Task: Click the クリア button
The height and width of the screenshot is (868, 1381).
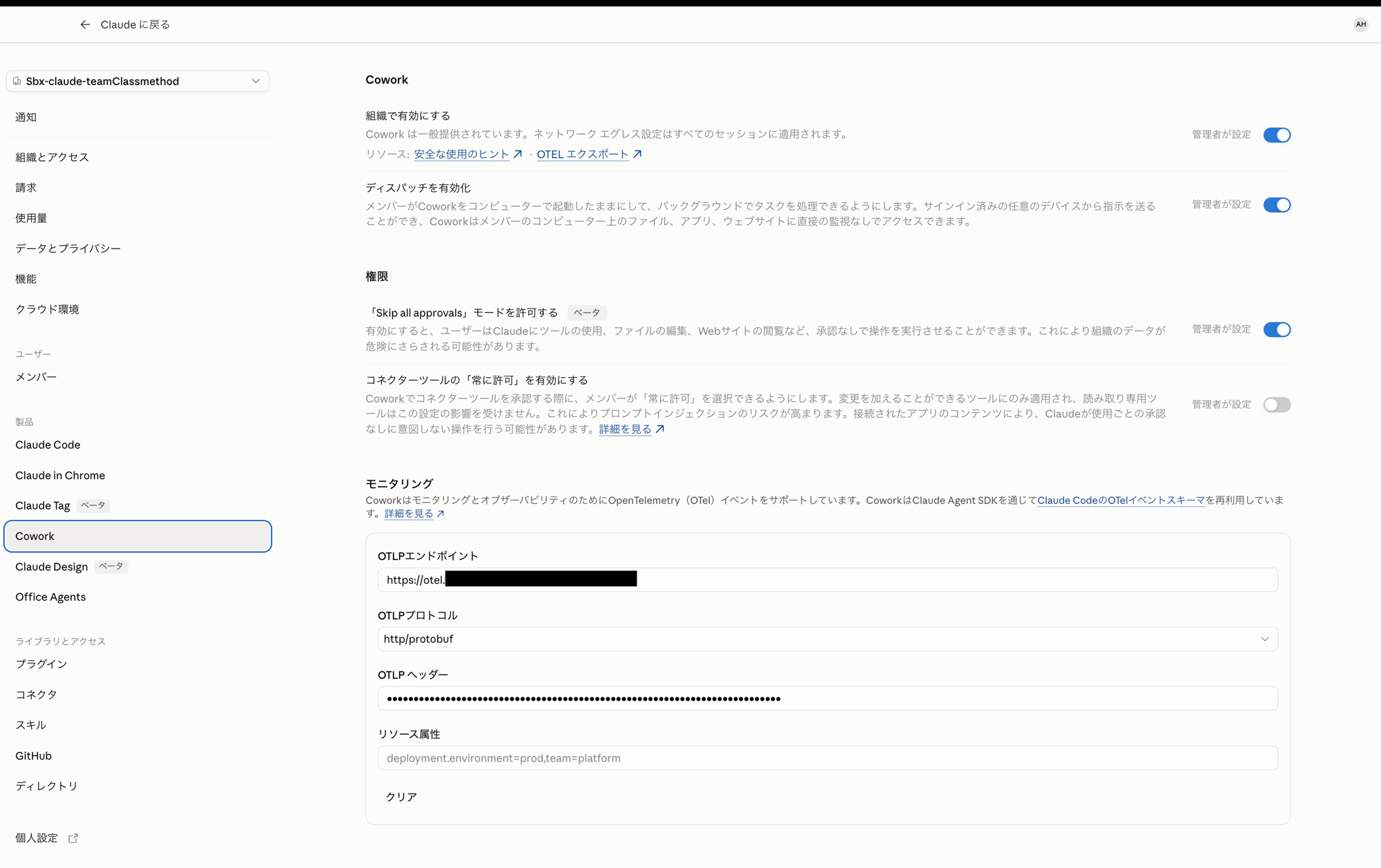Action: pos(401,797)
